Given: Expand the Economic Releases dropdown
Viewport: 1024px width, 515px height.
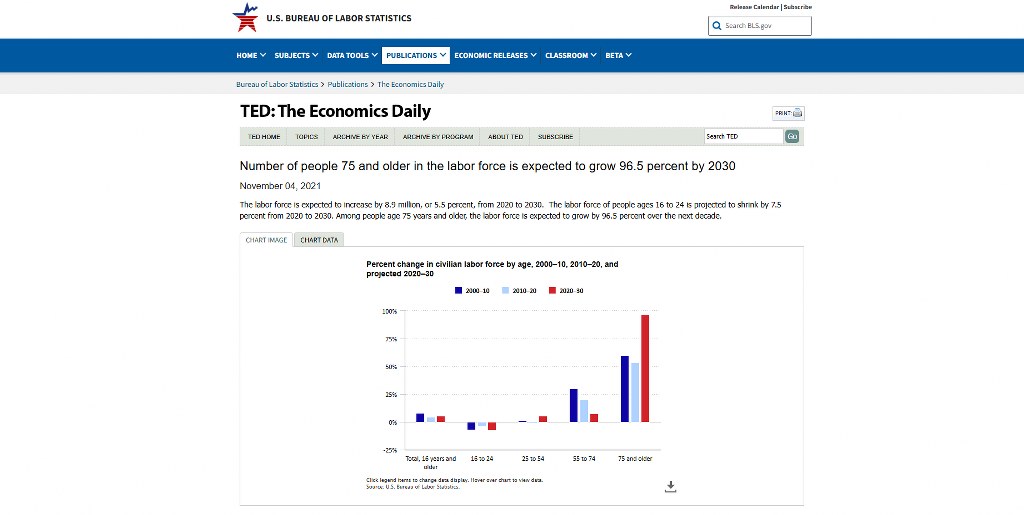Looking at the screenshot, I should click(495, 55).
